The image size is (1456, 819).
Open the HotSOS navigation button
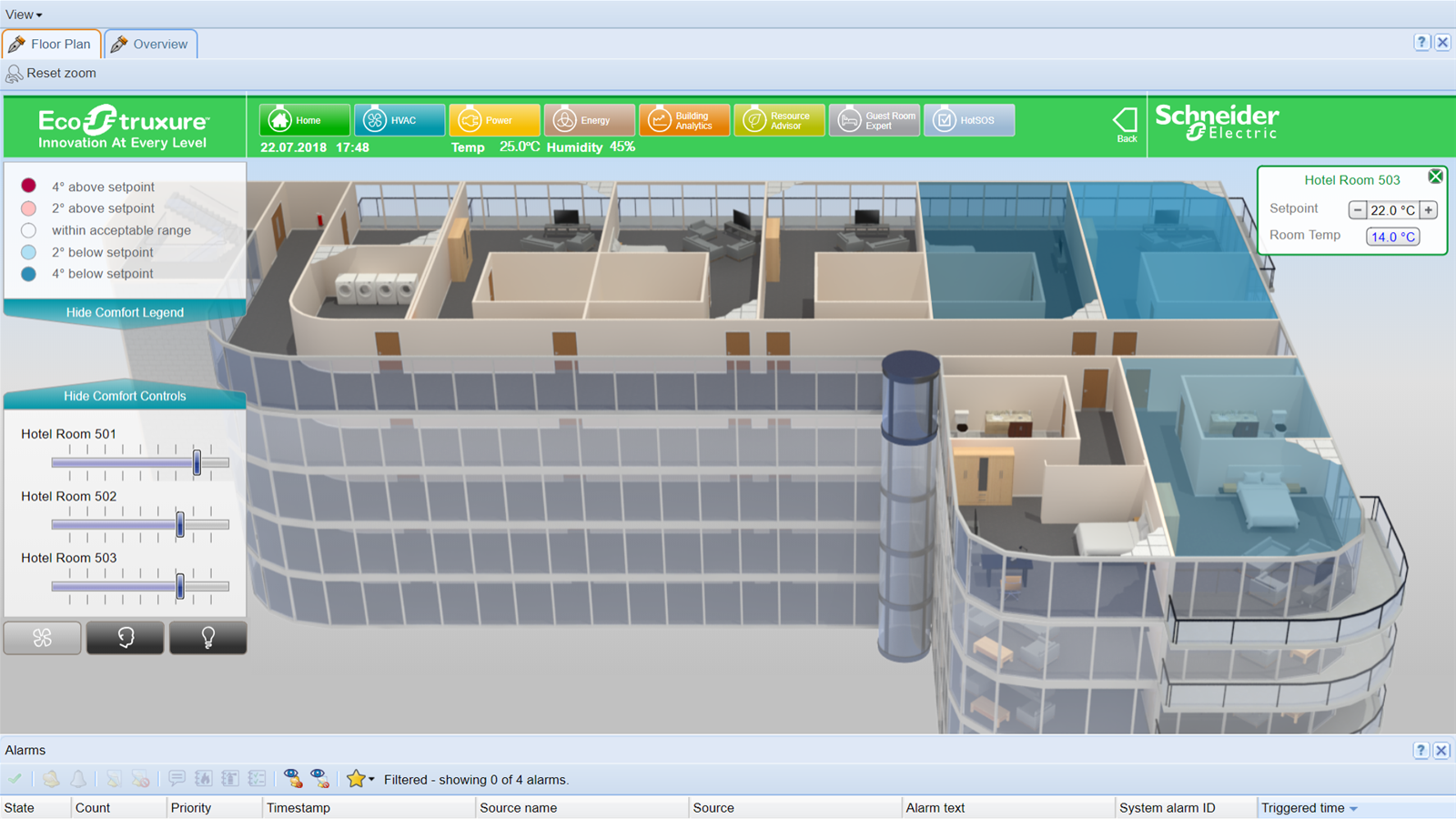pyautogui.click(x=968, y=120)
